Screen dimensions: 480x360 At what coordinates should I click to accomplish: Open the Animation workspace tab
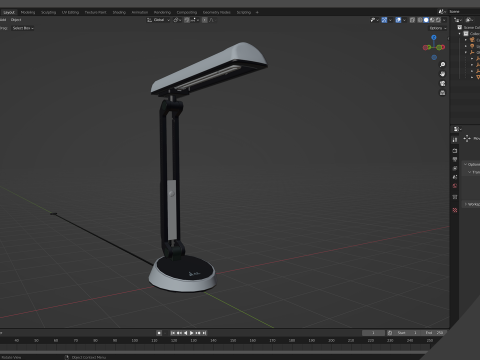click(140, 12)
